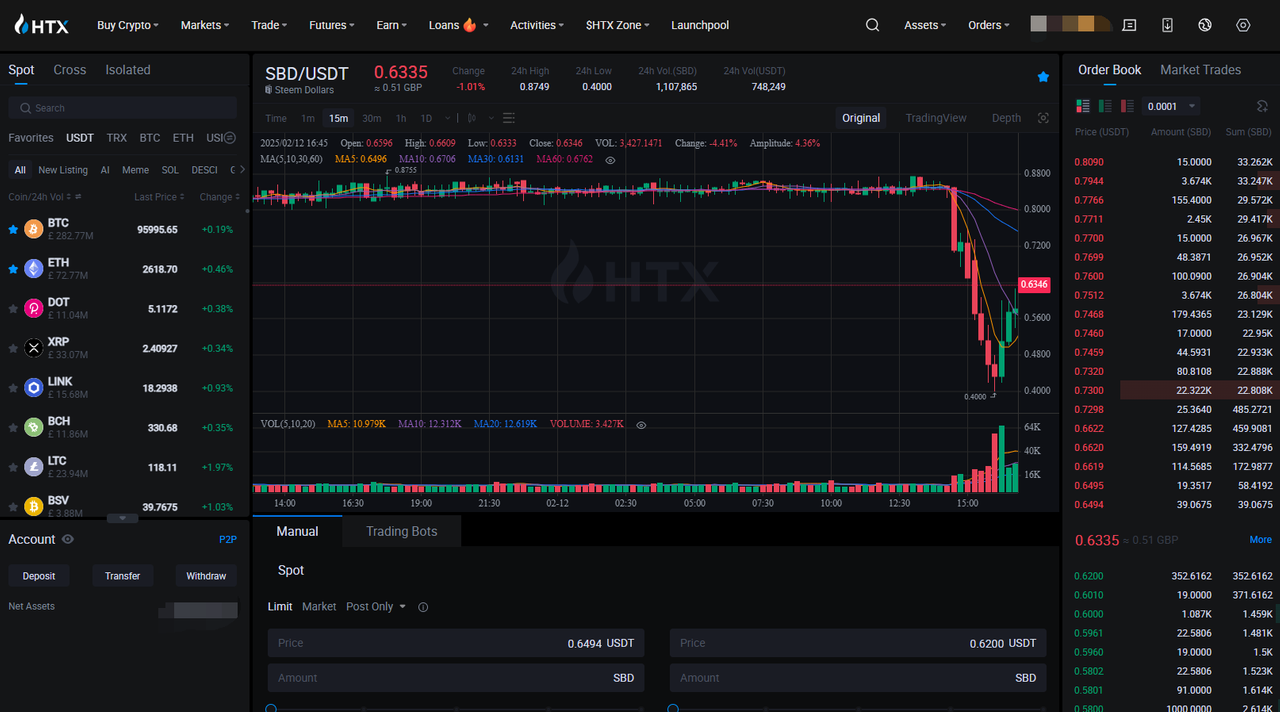The width and height of the screenshot is (1280, 712).
Task: Swap coin/volume display arrows icon
Action: tap(78, 197)
